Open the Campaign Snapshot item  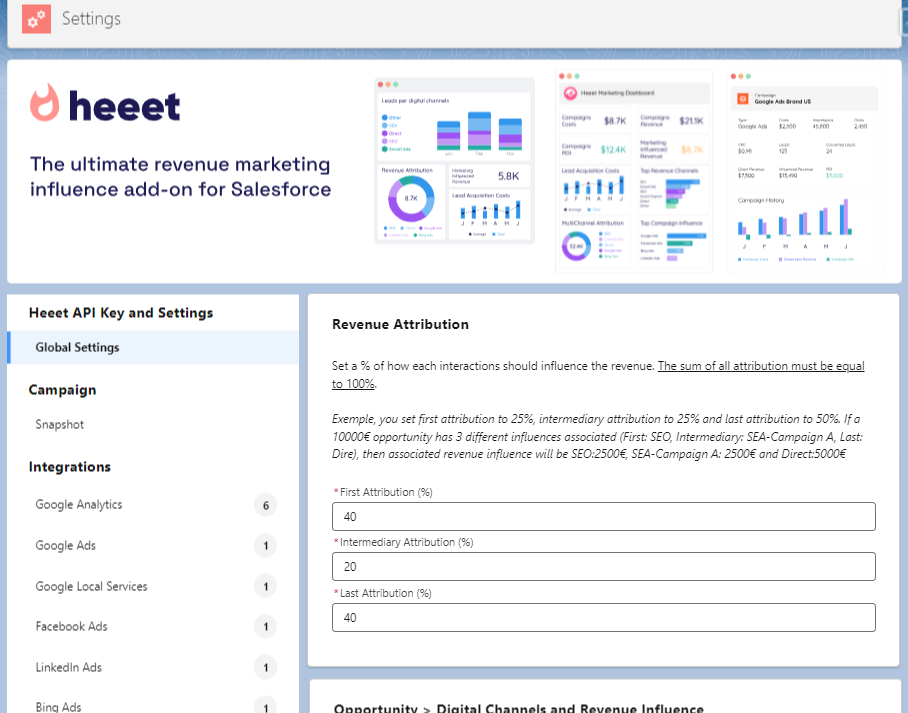60,425
